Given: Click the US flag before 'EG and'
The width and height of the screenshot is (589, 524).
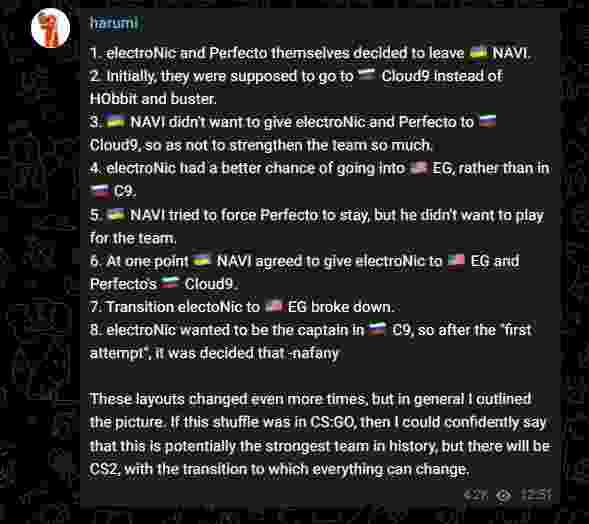Looking at the screenshot, I should pyautogui.click(x=456, y=261).
